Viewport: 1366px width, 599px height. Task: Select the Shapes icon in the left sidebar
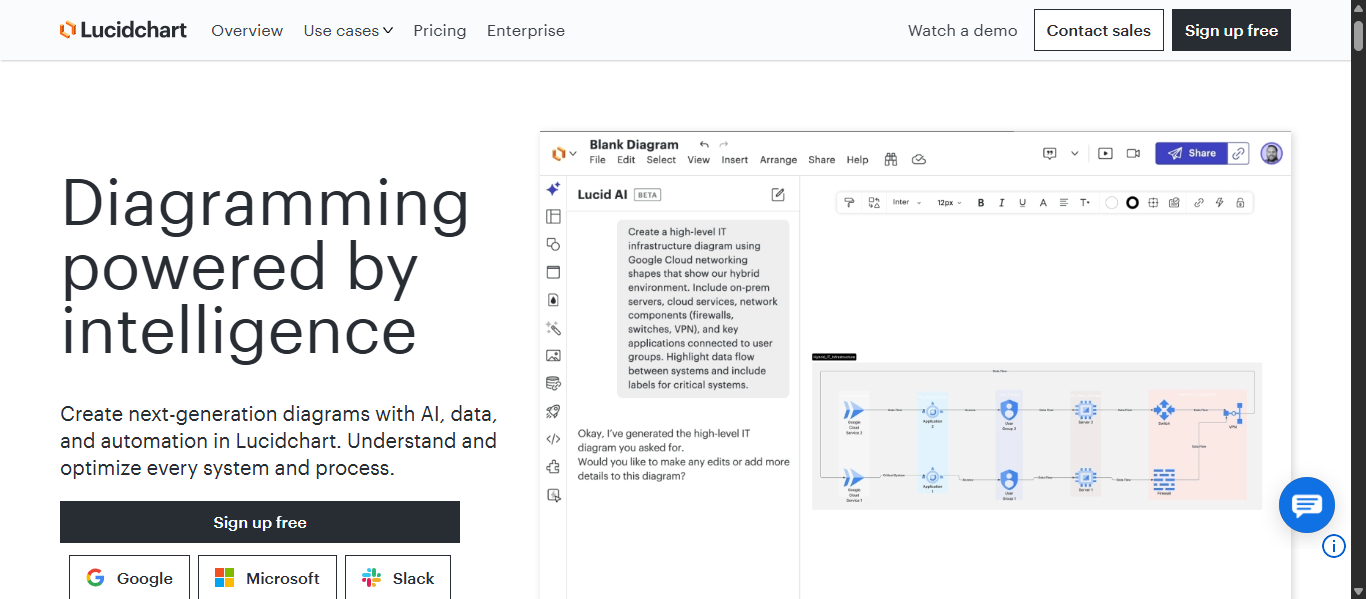pos(553,243)
